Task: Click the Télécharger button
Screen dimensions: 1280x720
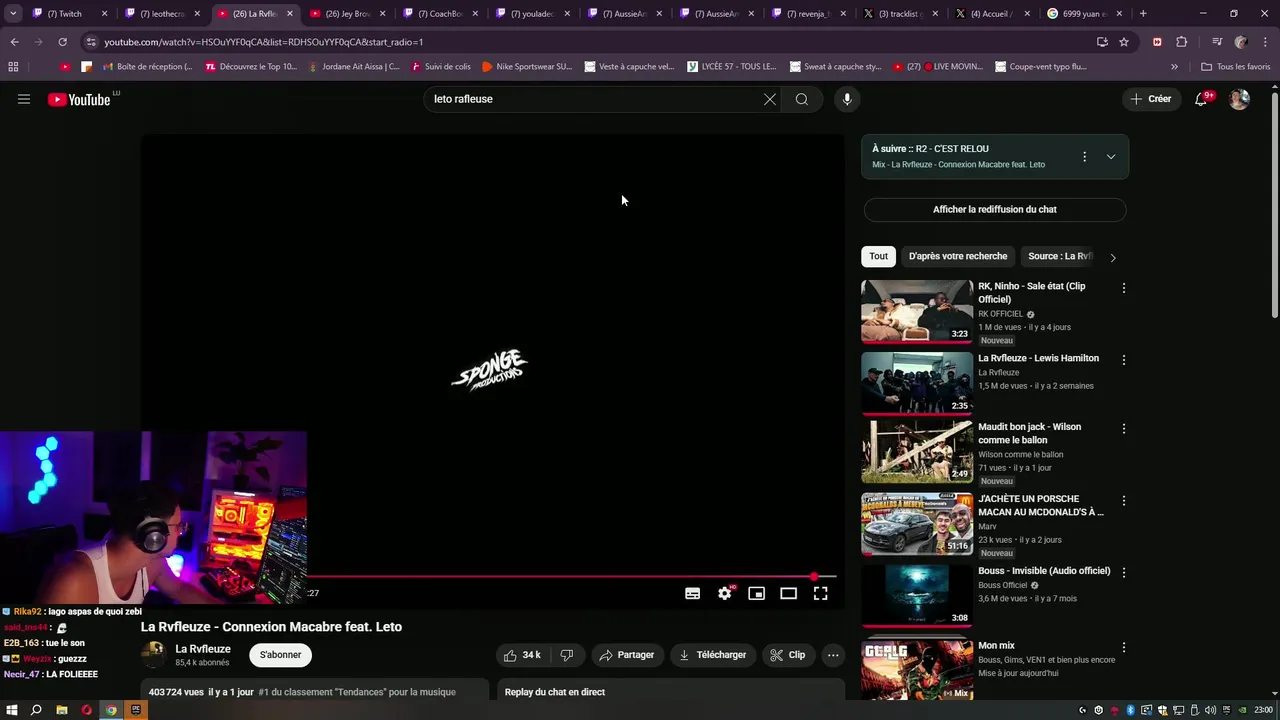Action: tap(712, 655)
